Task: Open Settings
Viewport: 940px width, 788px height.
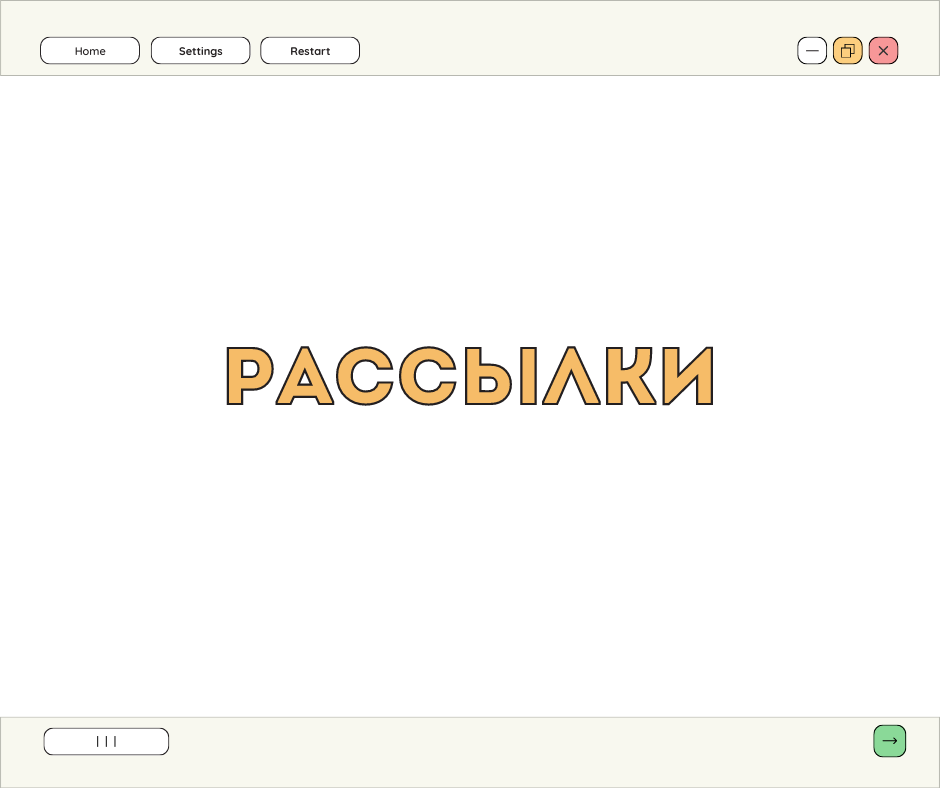Action: 200,51
